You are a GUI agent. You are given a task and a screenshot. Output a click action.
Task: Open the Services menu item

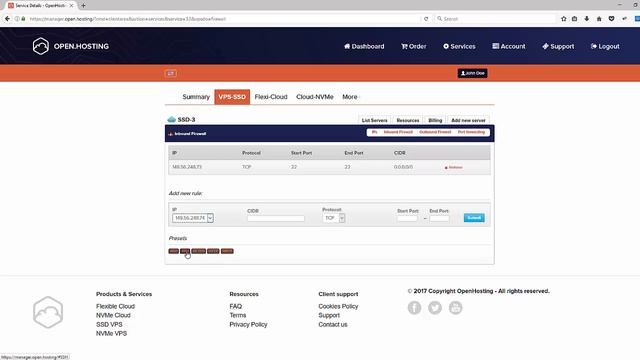[x=459, y=47]
